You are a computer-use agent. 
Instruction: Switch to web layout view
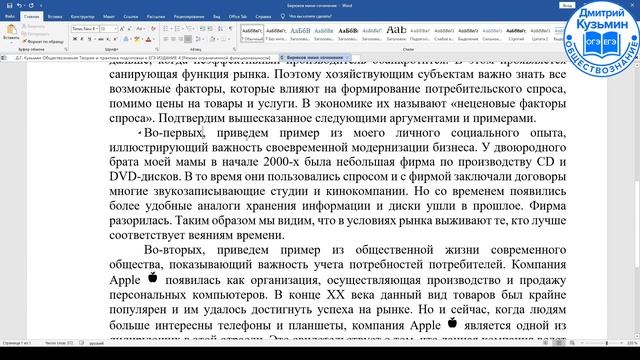point(572,343)
